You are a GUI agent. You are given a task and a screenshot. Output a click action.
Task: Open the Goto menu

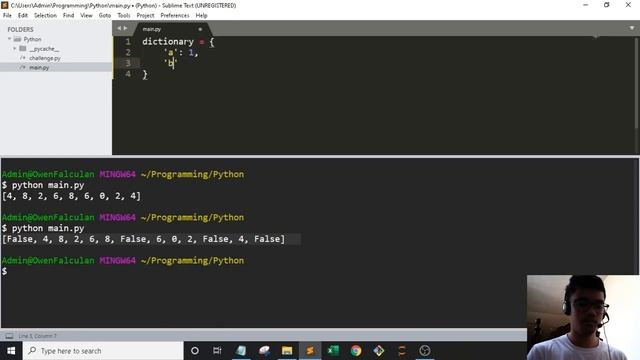(105, 16)
